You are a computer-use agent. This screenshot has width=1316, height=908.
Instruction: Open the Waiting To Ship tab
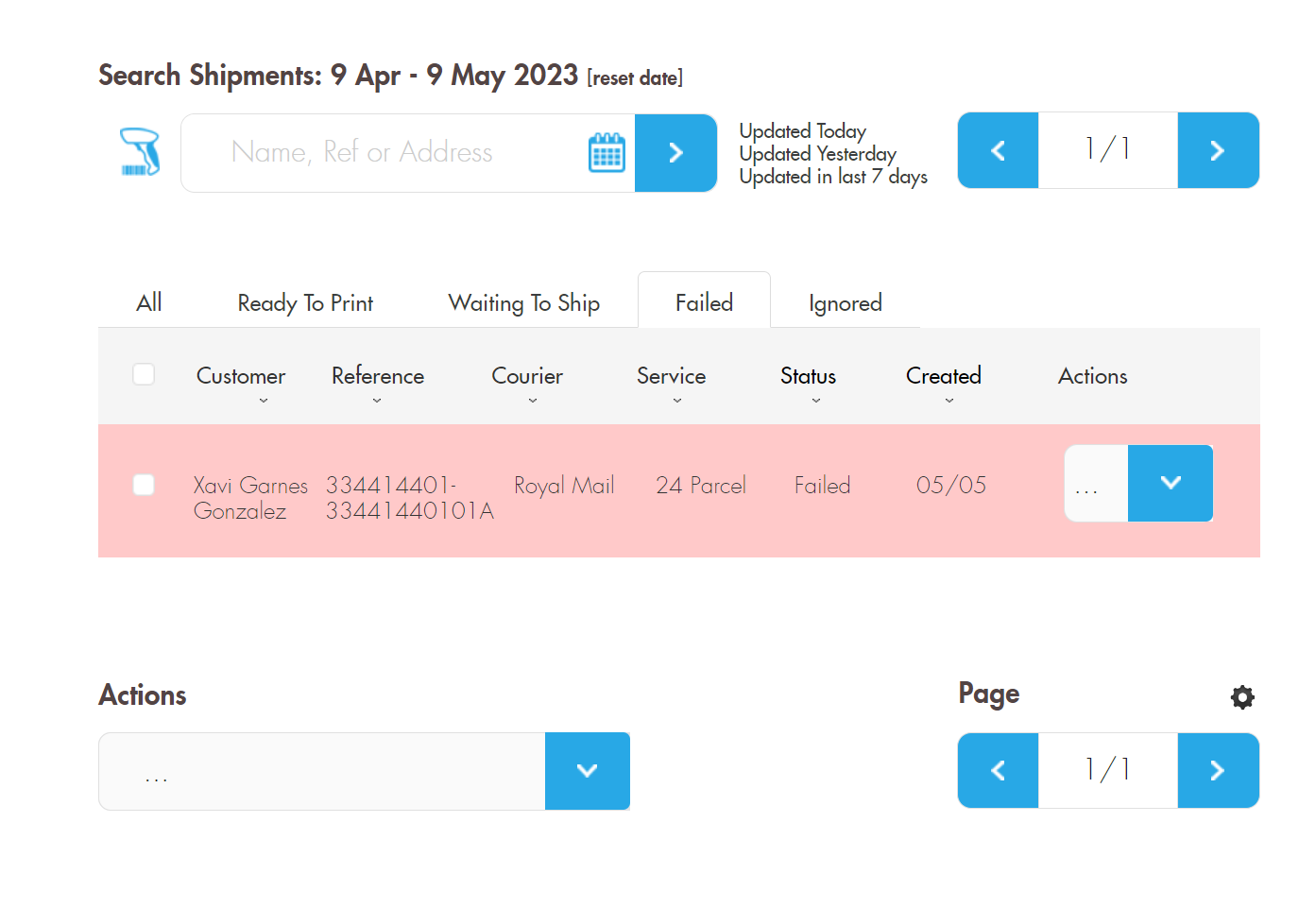524,303
